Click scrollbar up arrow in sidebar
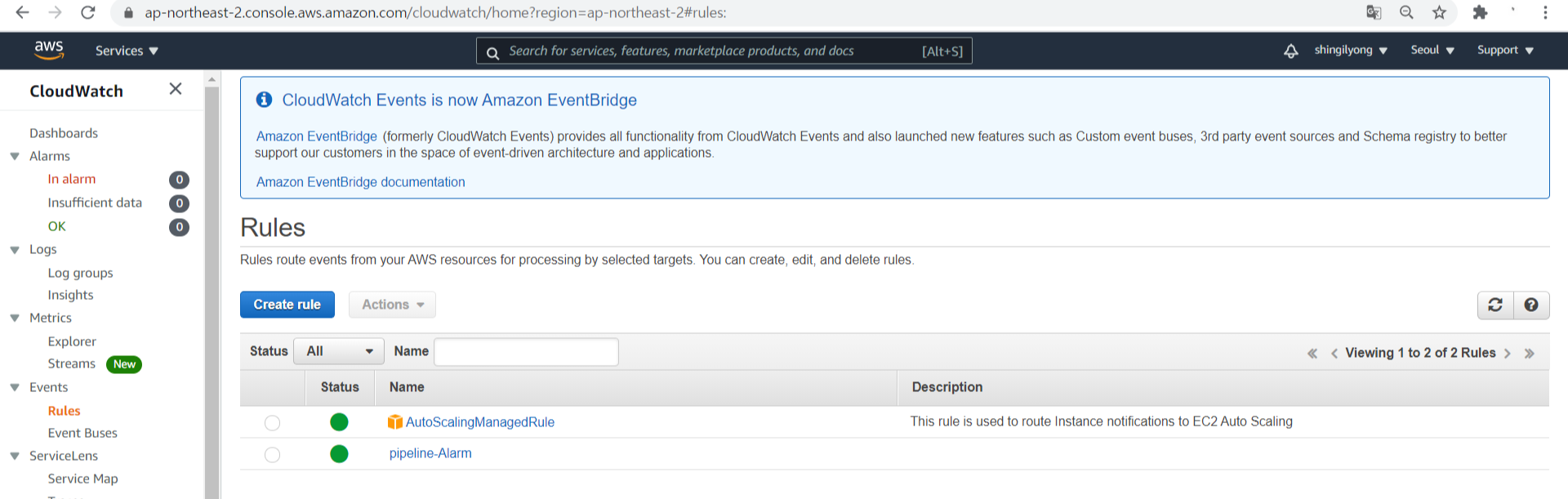 pos(212,80)
